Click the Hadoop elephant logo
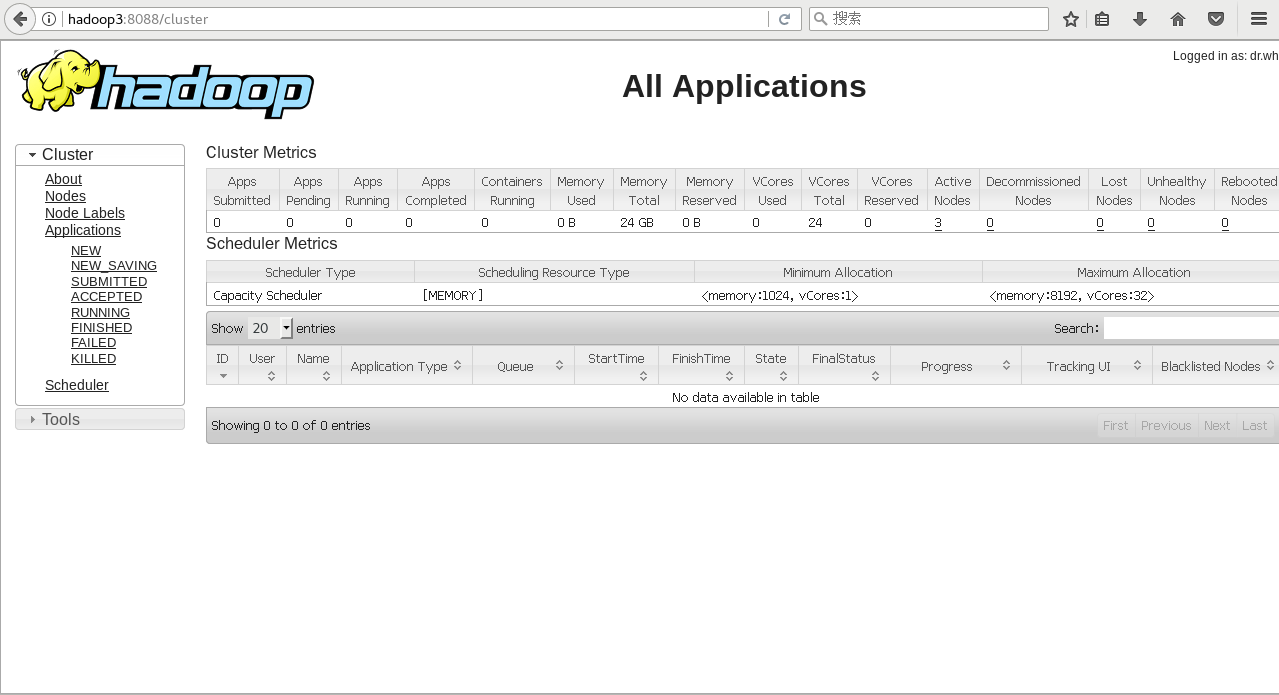This screenshot has width=1279, height=695. coord(166,84)
